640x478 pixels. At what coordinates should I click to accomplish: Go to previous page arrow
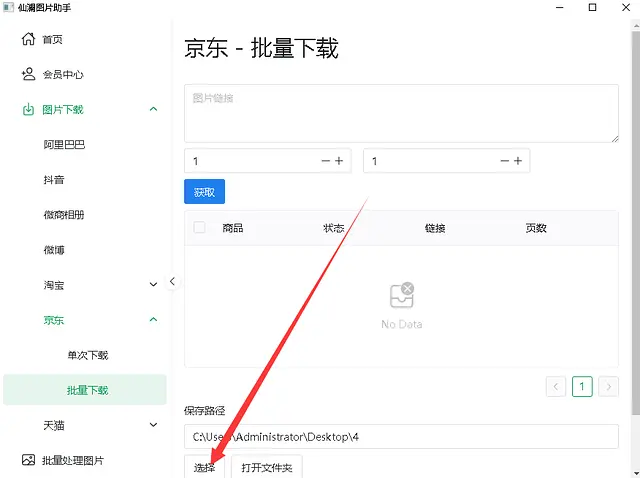[x=556, y=387]
